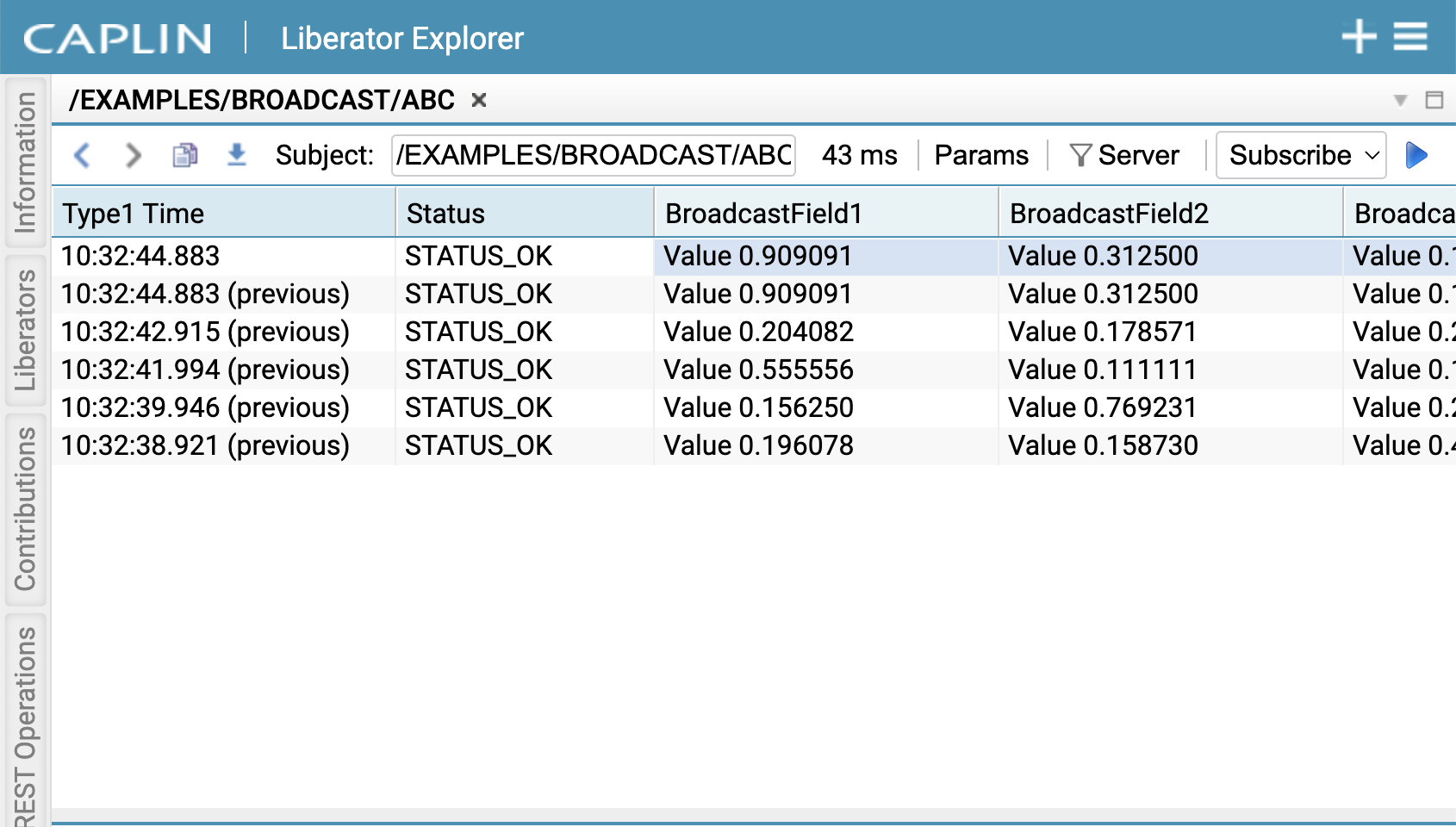Click the Type1 Time column header
Screen dimensions: 1456x827
(224, 214)
